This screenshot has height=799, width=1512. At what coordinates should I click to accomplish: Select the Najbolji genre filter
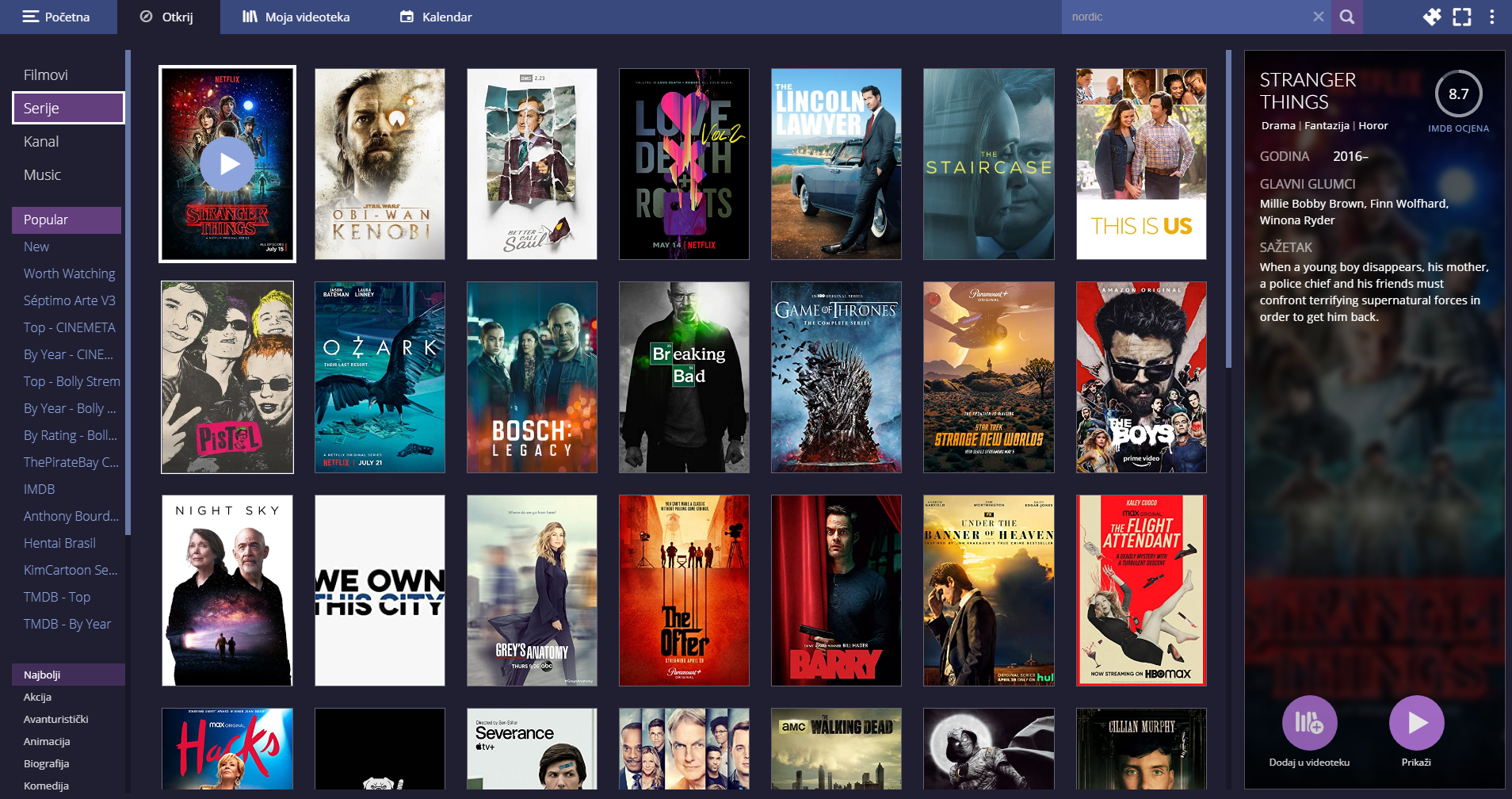pos(68,675)
